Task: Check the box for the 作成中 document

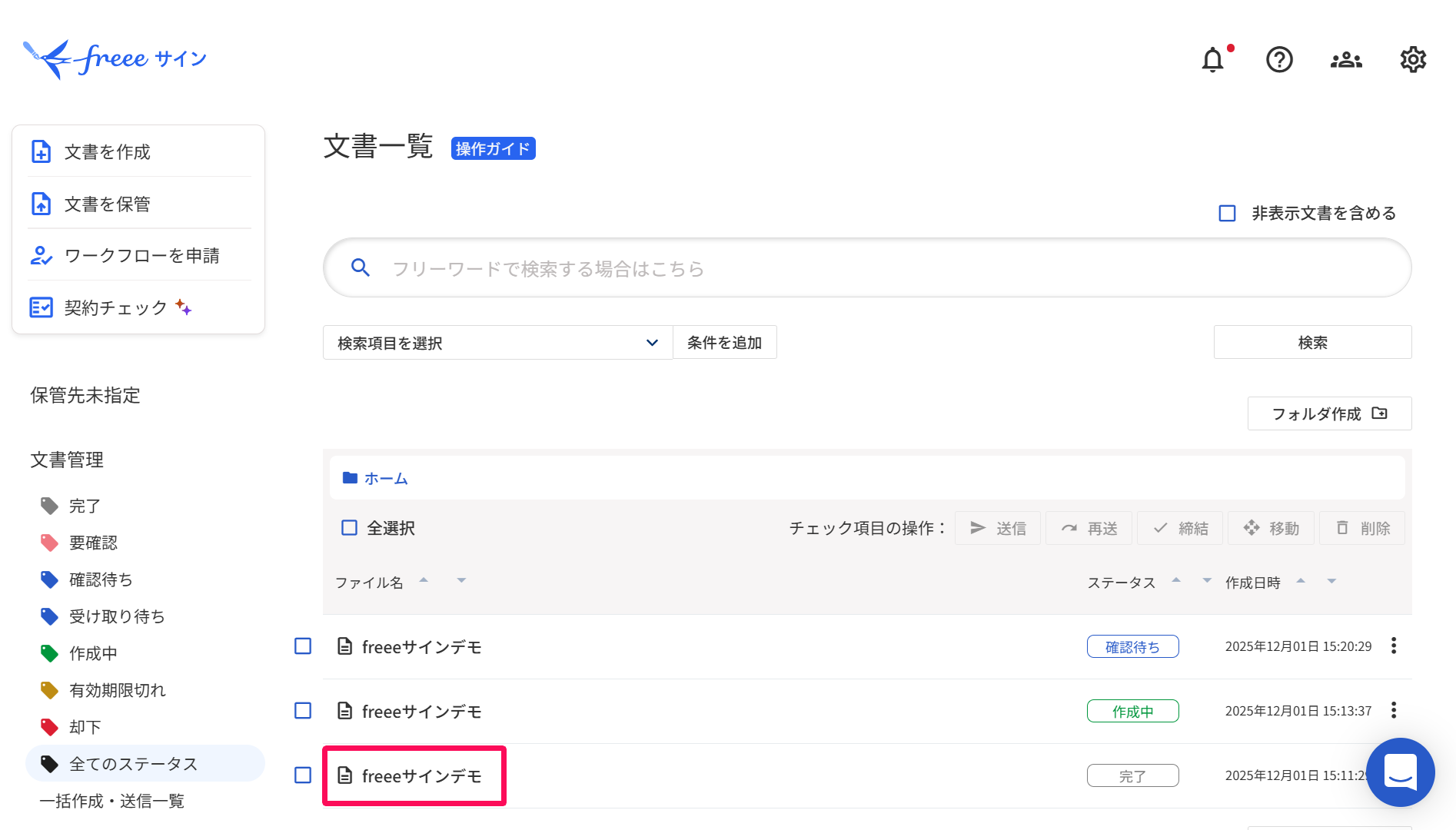Action: coord(303,711)
